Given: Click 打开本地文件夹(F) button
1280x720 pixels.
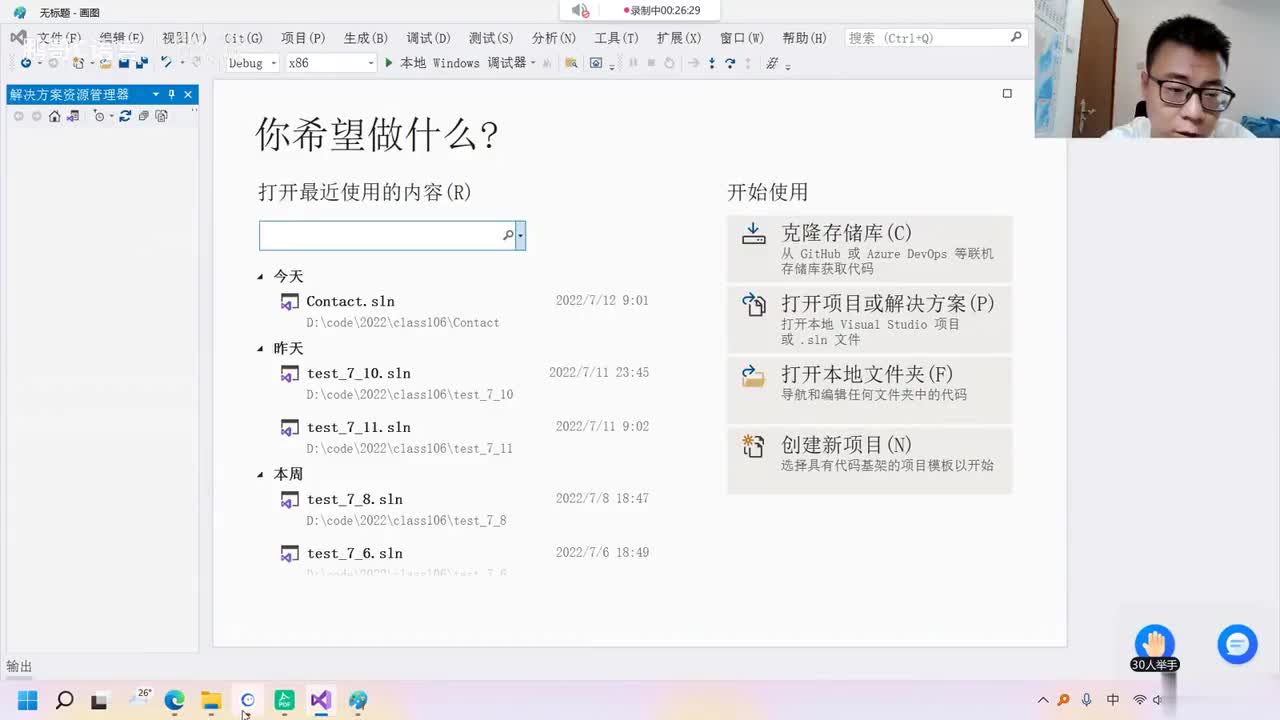Looking at the screenshot, I should [x=869, y=390].
